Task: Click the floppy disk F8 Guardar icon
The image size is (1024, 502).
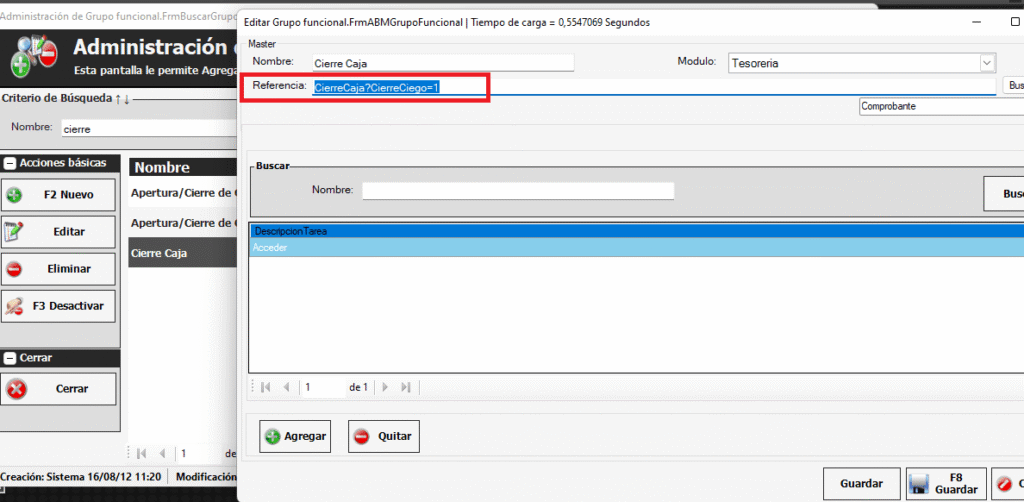Action: click(x=919, y=484)
